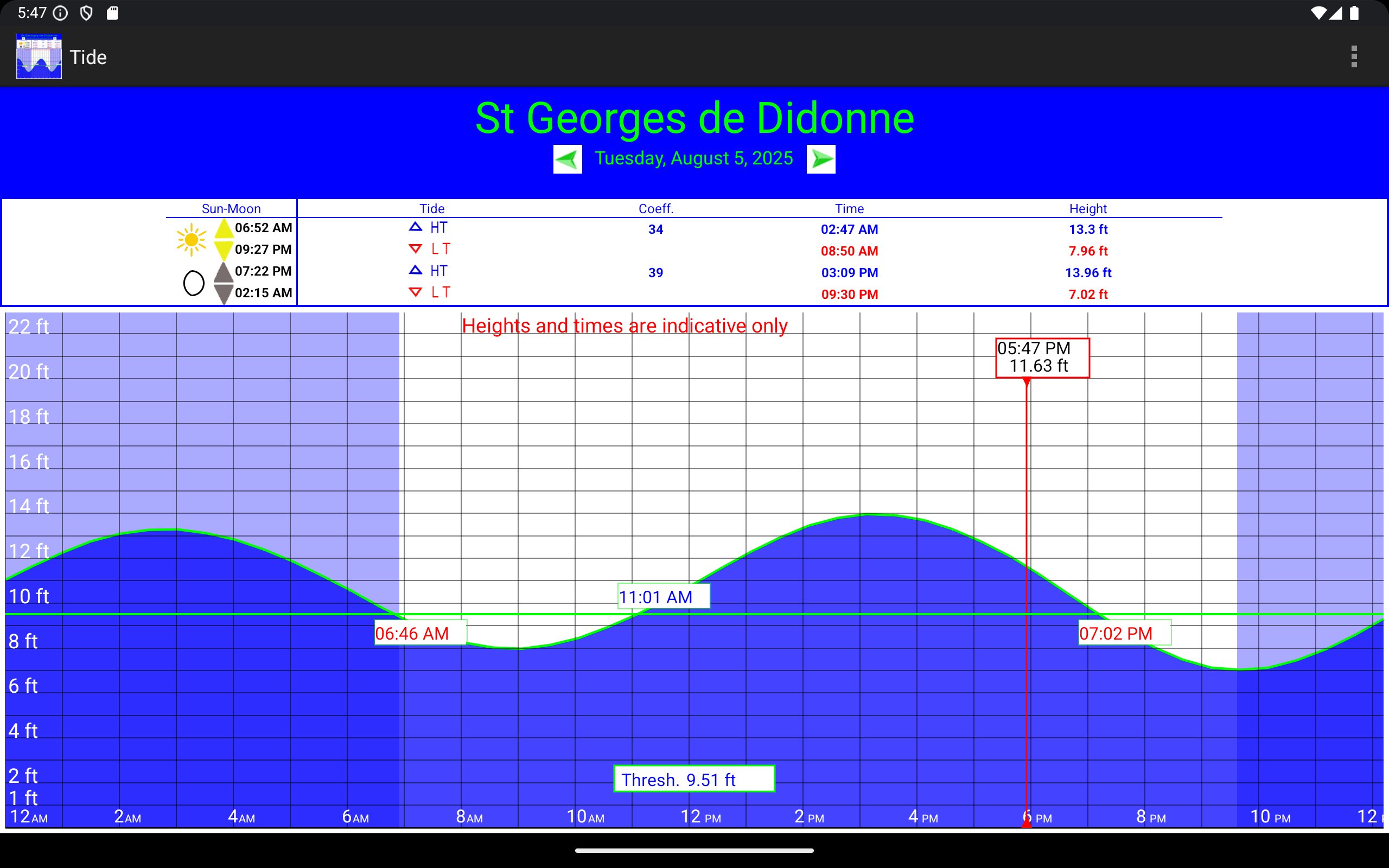Tap the Tide app logo icon
1389x868 pixels.
coord(39,56)
